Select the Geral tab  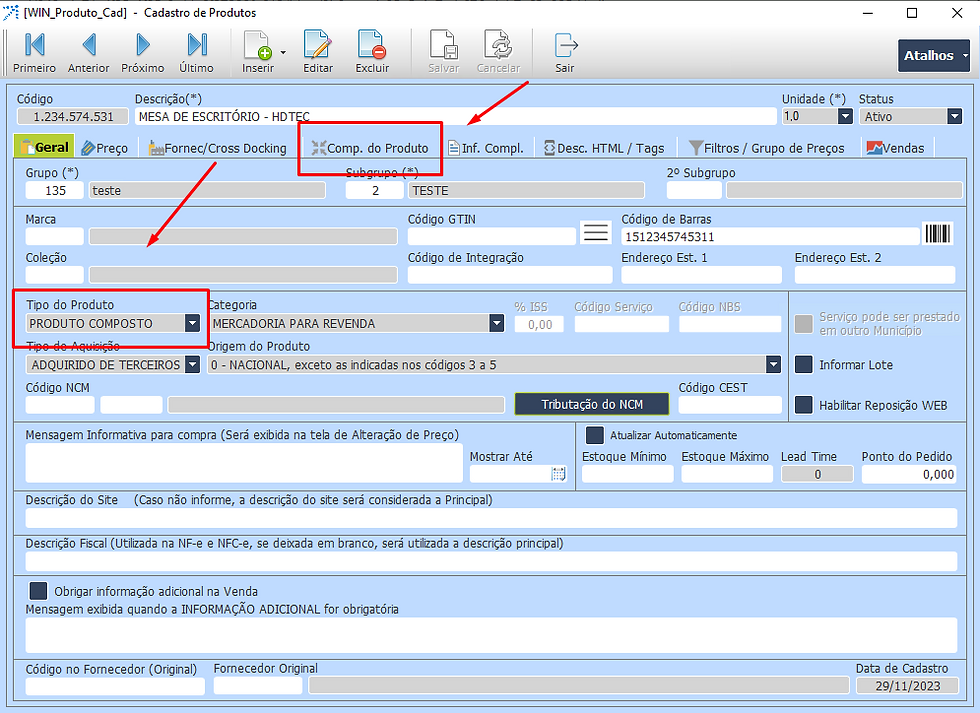point(44,147)
